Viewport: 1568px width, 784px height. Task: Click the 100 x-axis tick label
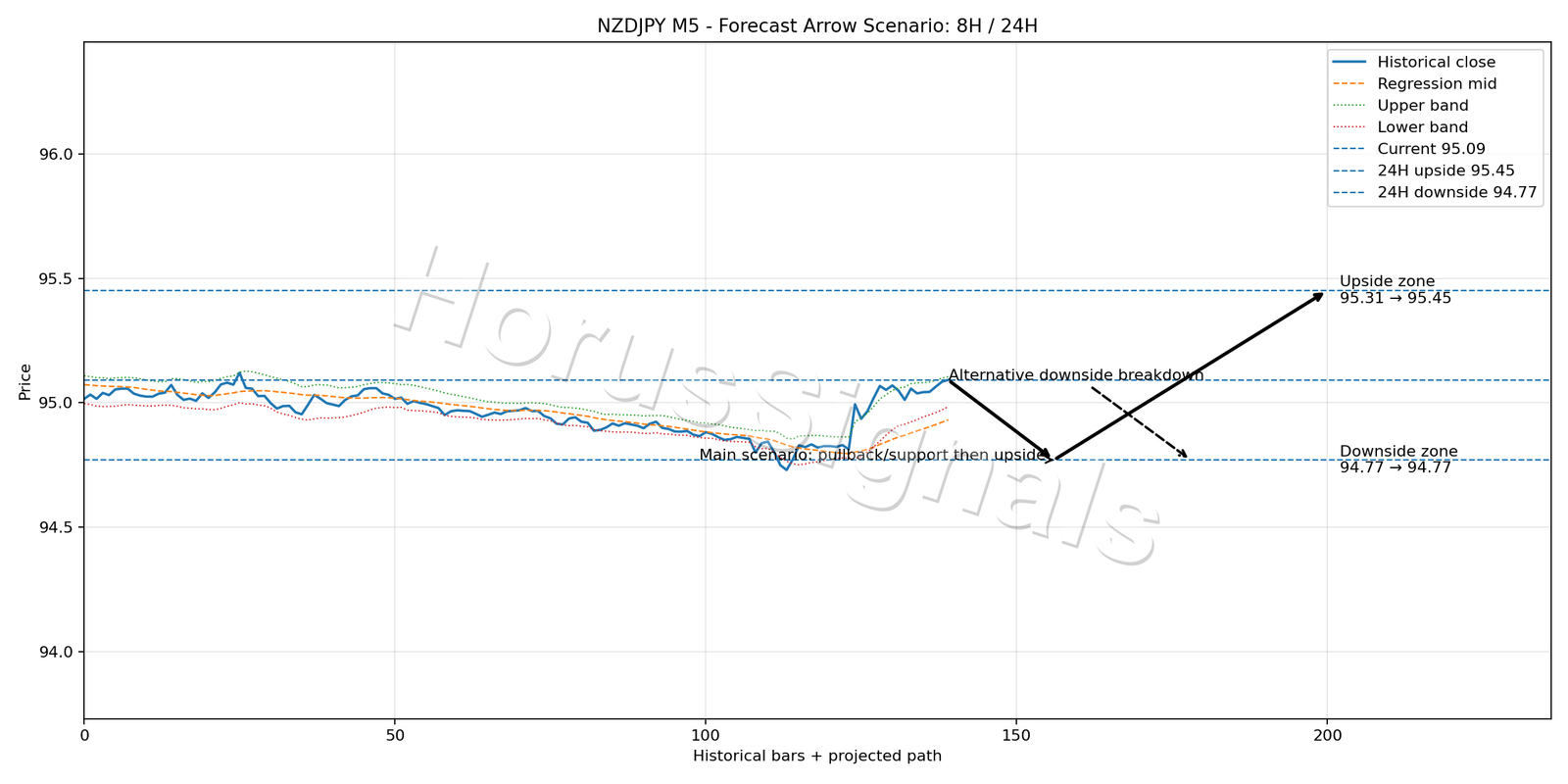coord(706,734)
